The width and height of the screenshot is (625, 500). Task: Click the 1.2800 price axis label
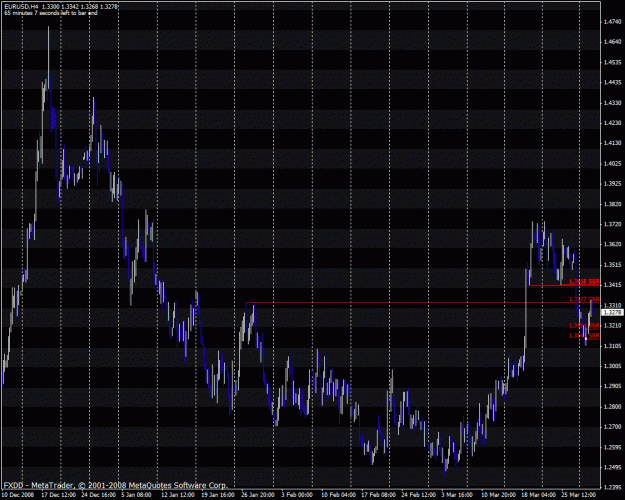coord(613,407)
